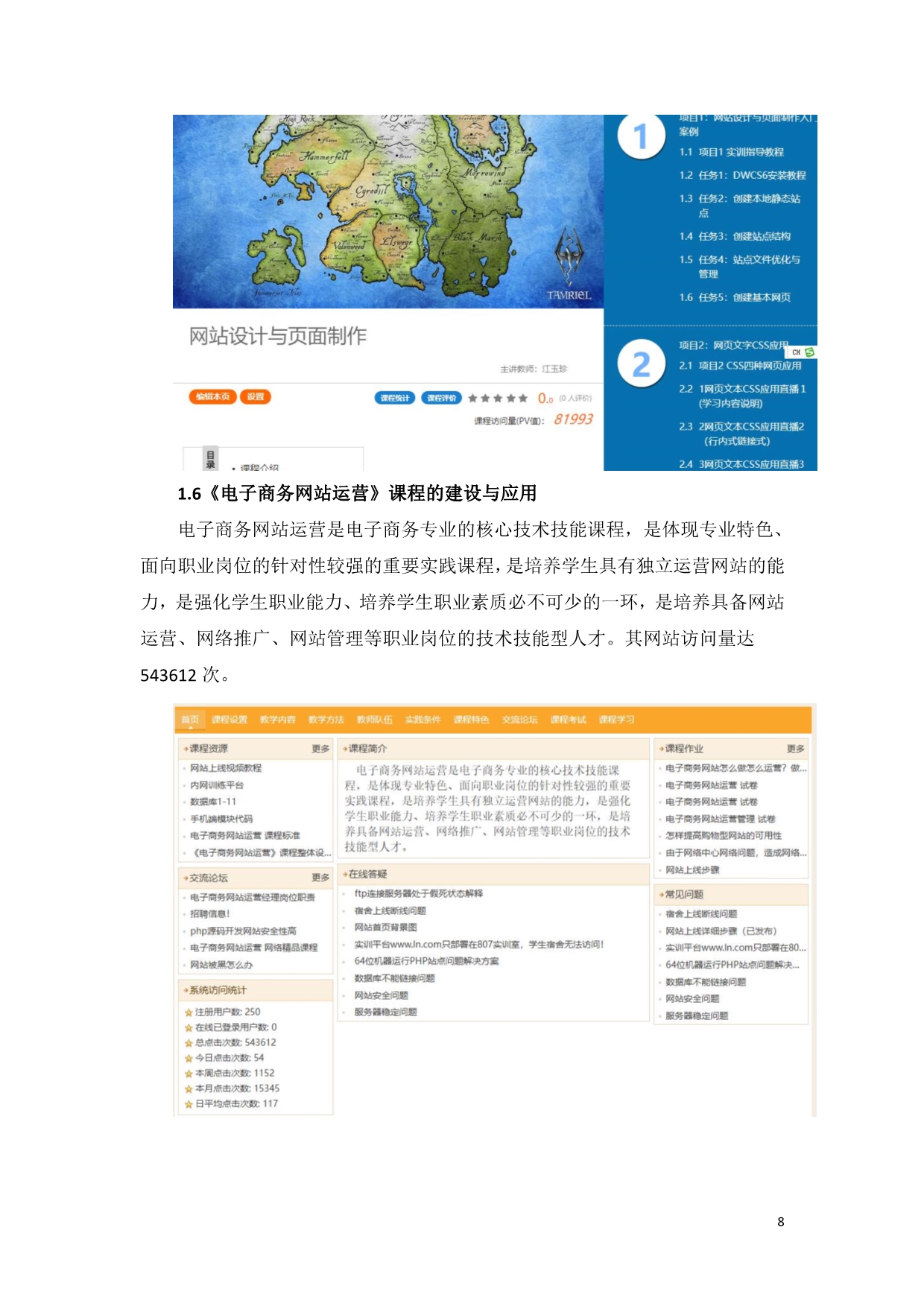Open the 网站上线视频教程 link
Screen dimensions: 924x1306
click(x=226, y=768)
